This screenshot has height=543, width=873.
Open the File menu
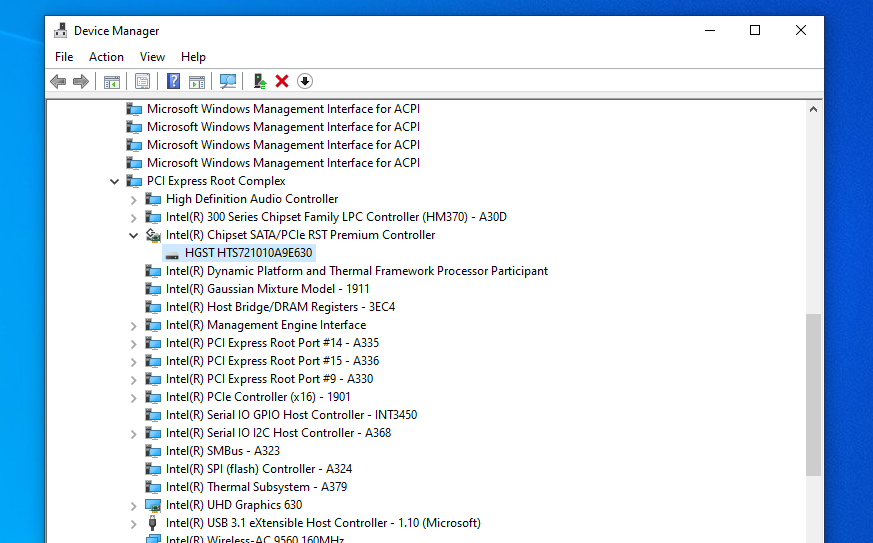pyautogui.click(x=64, y=57)
